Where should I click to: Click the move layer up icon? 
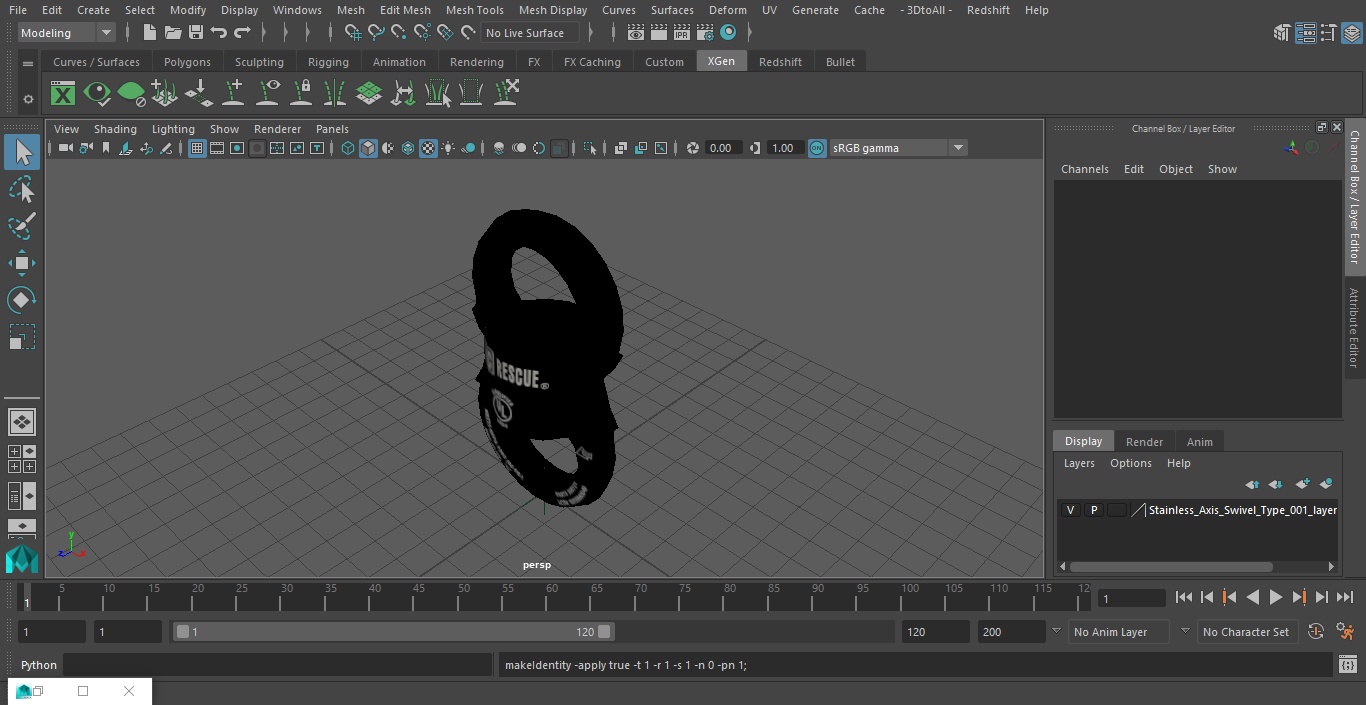[x=1252, y=484]
